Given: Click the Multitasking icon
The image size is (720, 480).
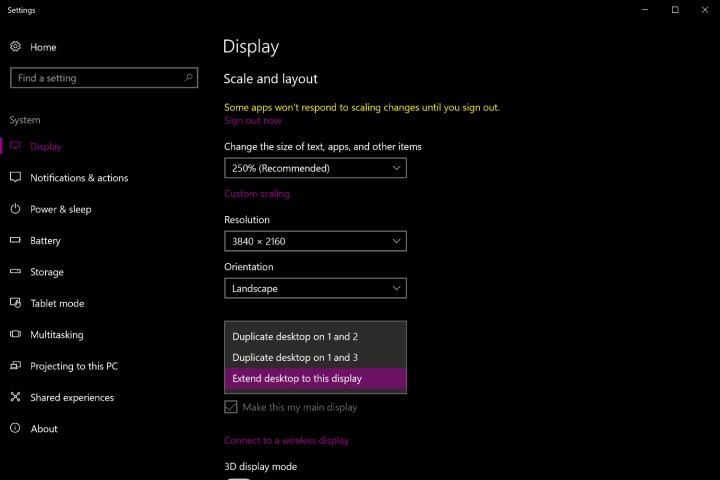Looking at the screenshot, I should pos(15,335).
